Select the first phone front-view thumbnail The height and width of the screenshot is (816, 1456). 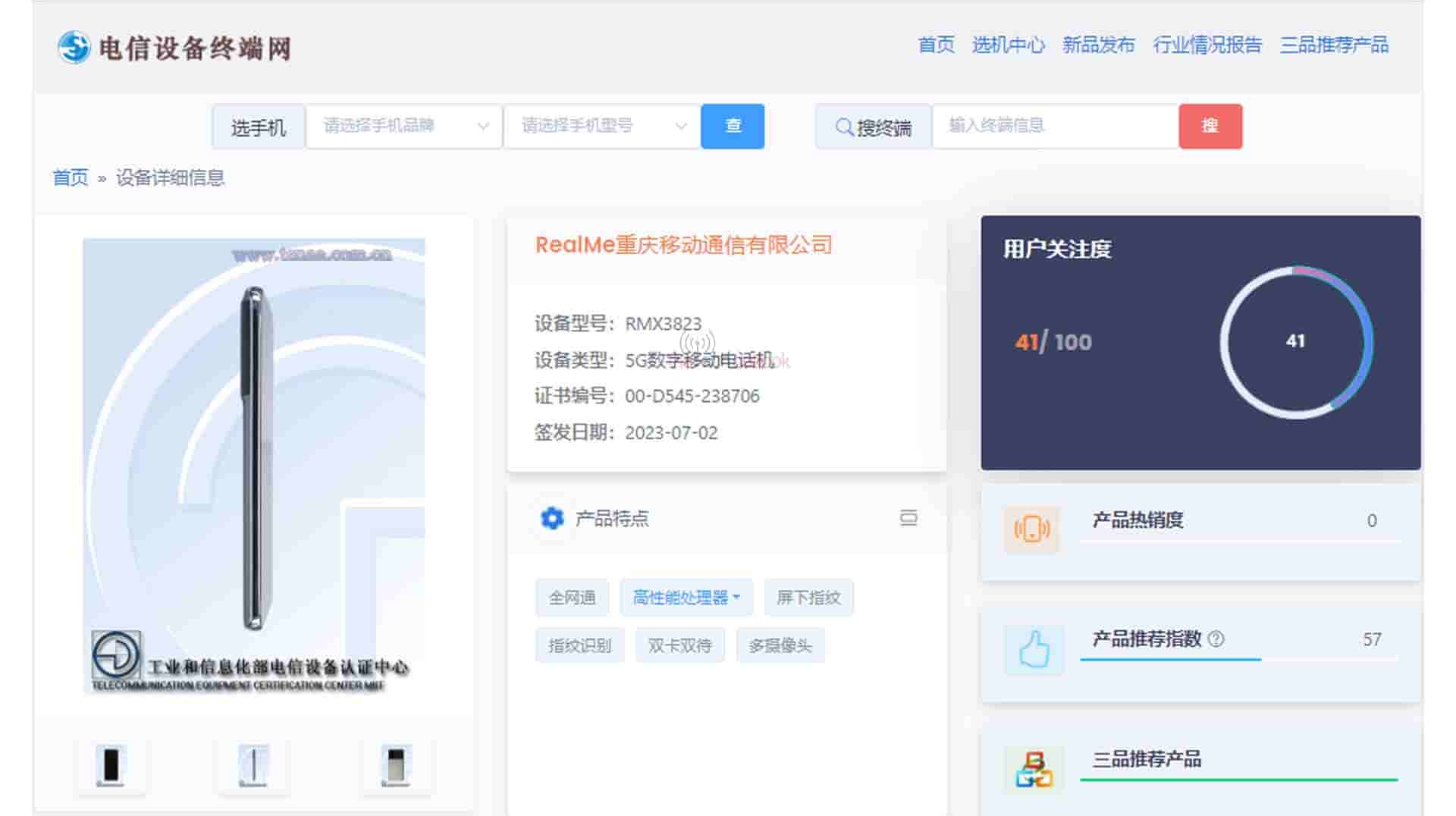111,764
